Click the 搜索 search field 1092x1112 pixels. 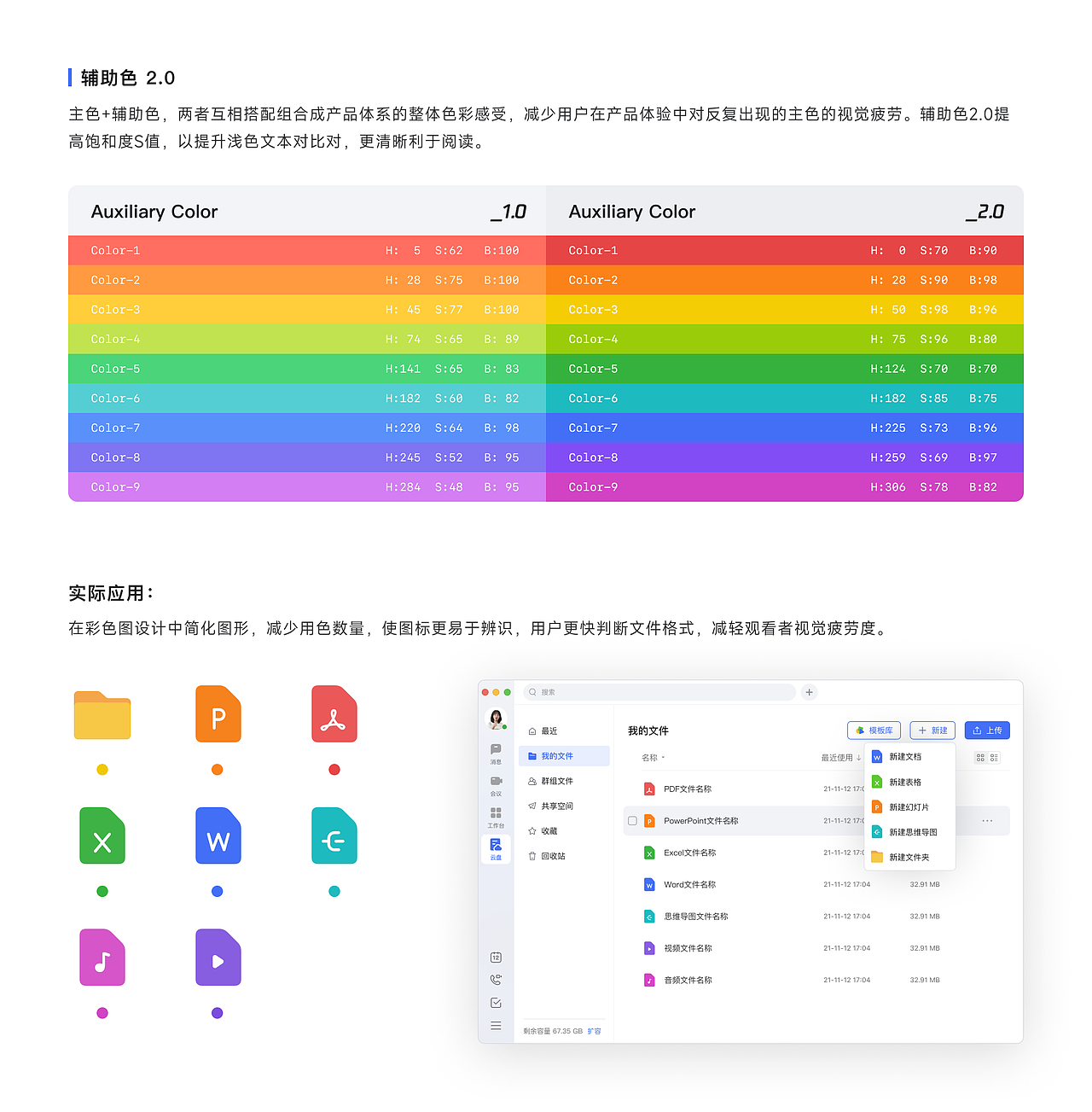tap(659, 692)
